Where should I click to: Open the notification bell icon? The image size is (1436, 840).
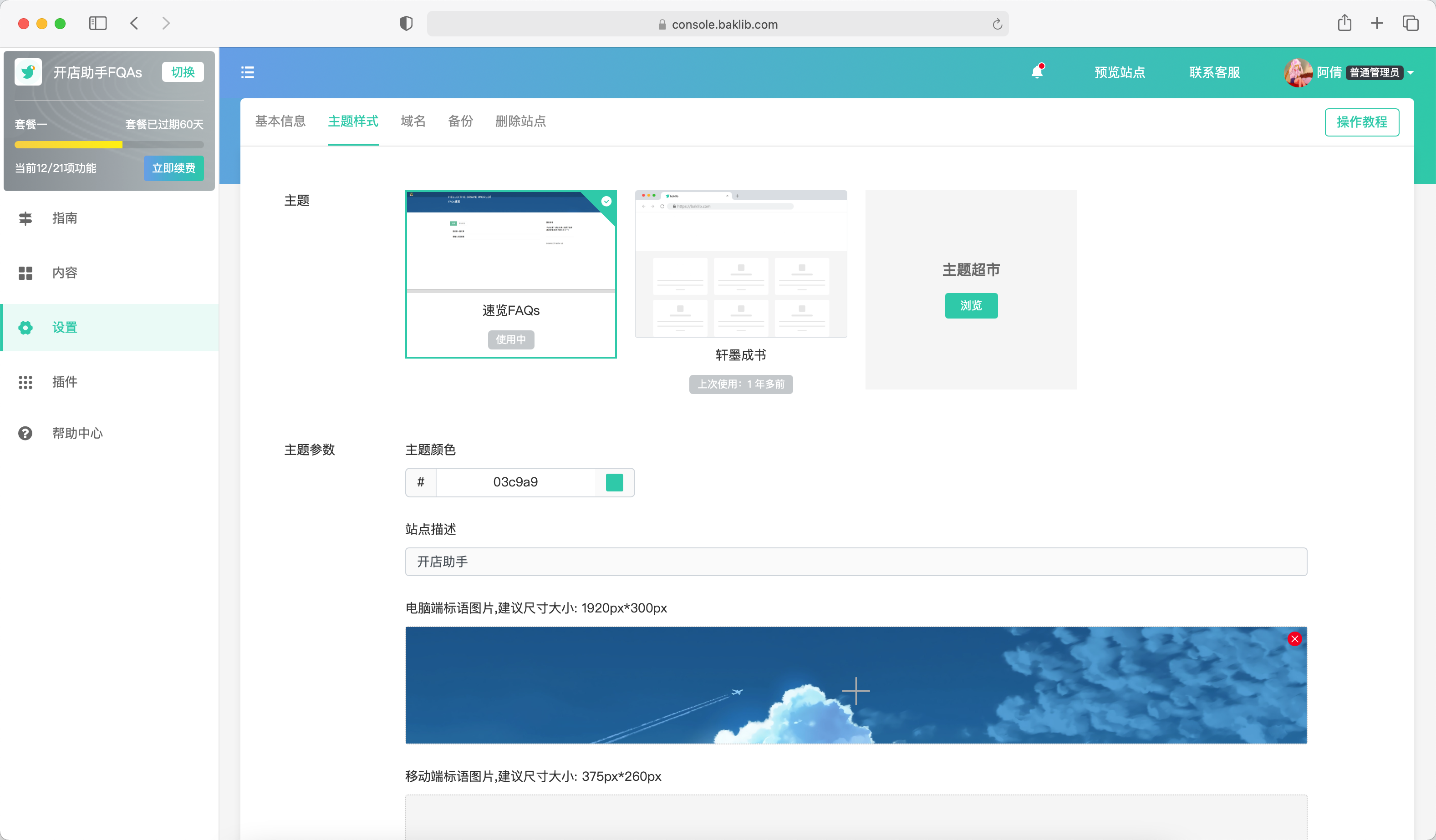pyautogui.click(x=1037, y=72)
